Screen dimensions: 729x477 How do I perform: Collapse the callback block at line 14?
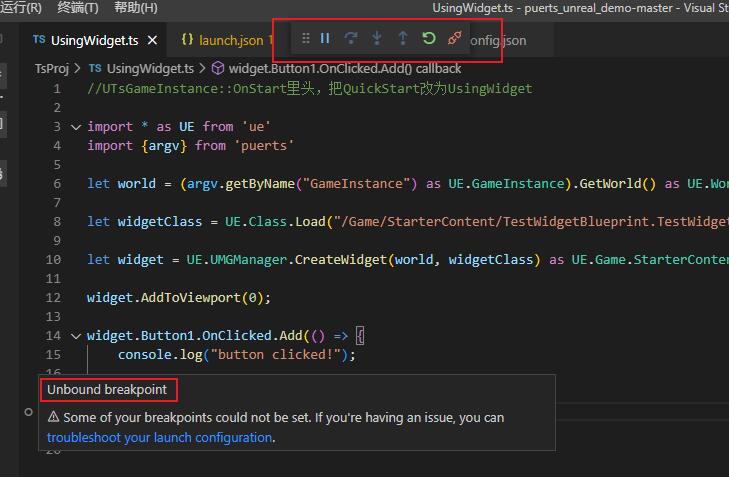click(76, 336)
